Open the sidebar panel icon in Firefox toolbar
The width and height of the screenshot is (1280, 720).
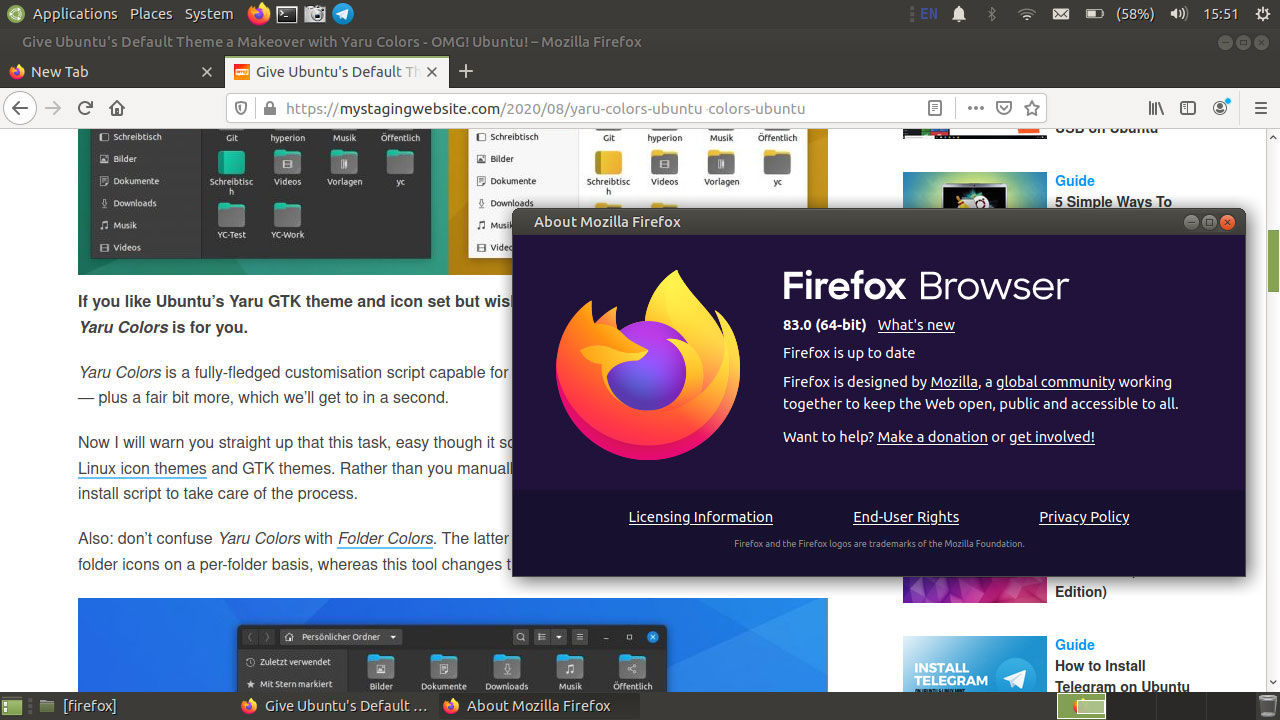point(1188,108)
